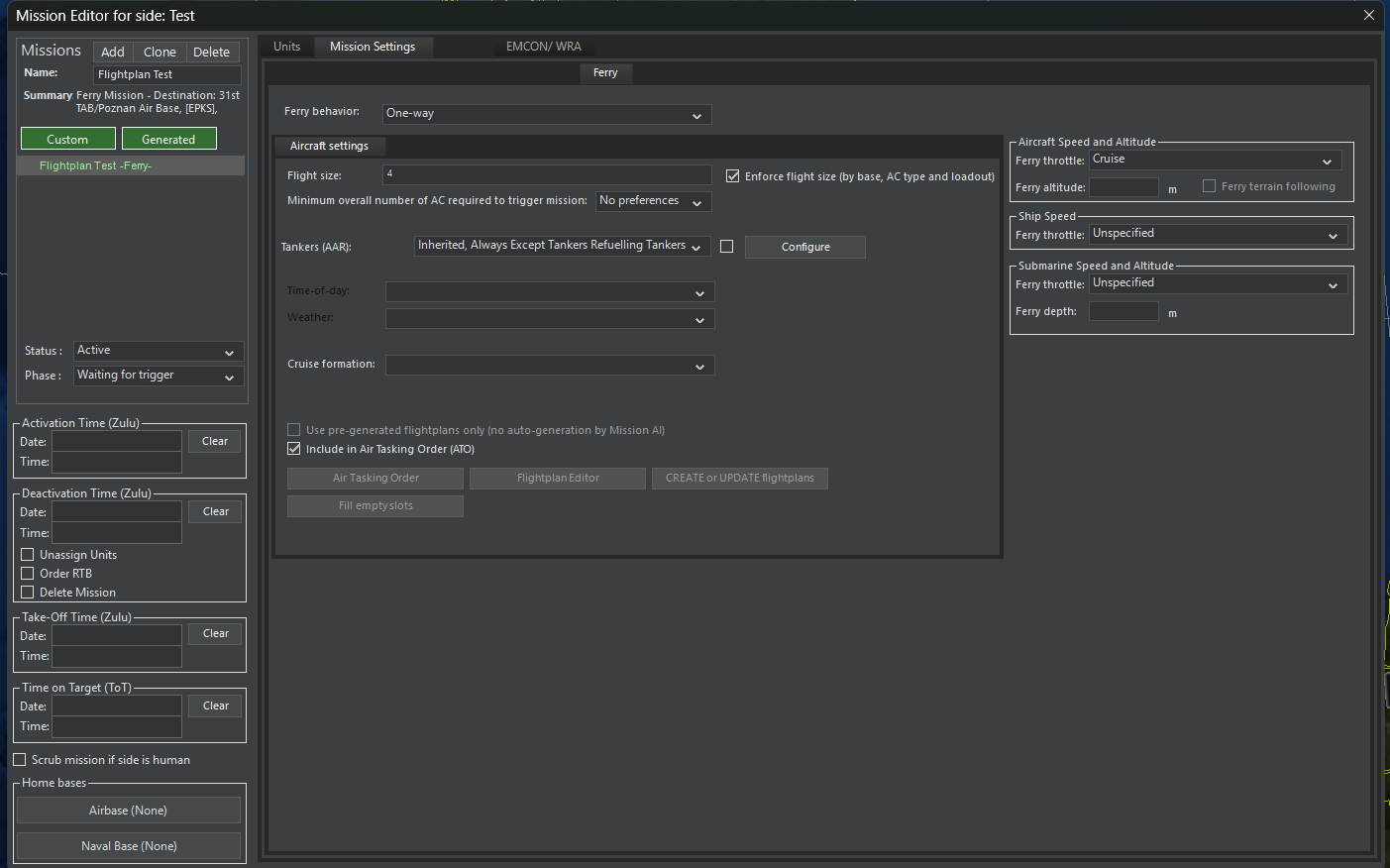This screenshot has width=1390, height=868.
Task: Delete the selected mission
Action: click(x=211, y=52)
